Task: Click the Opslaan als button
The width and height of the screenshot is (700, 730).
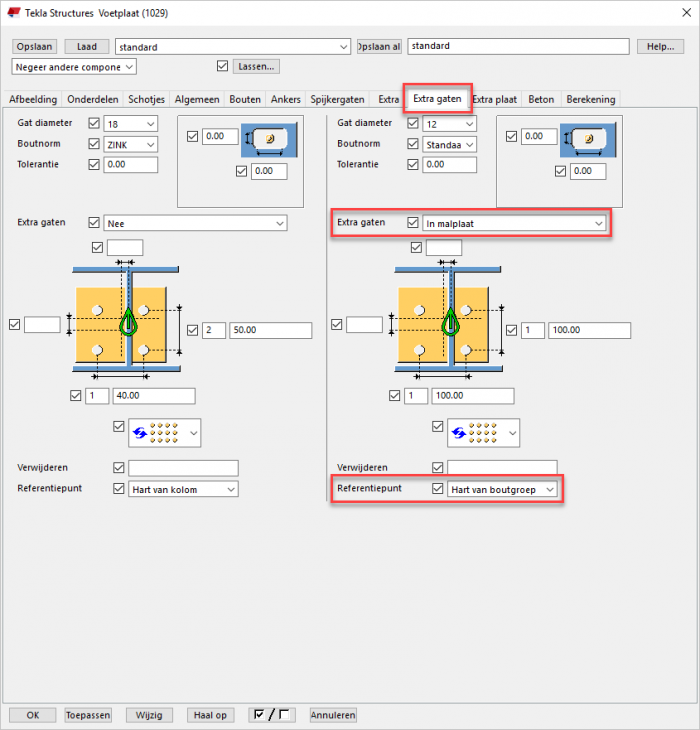Action: coord(379,47)
